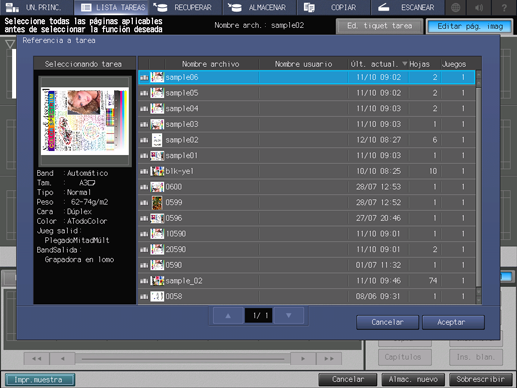Select the 0600 file name
Viewport: 517px width, 388px height.
pos(174,187)
